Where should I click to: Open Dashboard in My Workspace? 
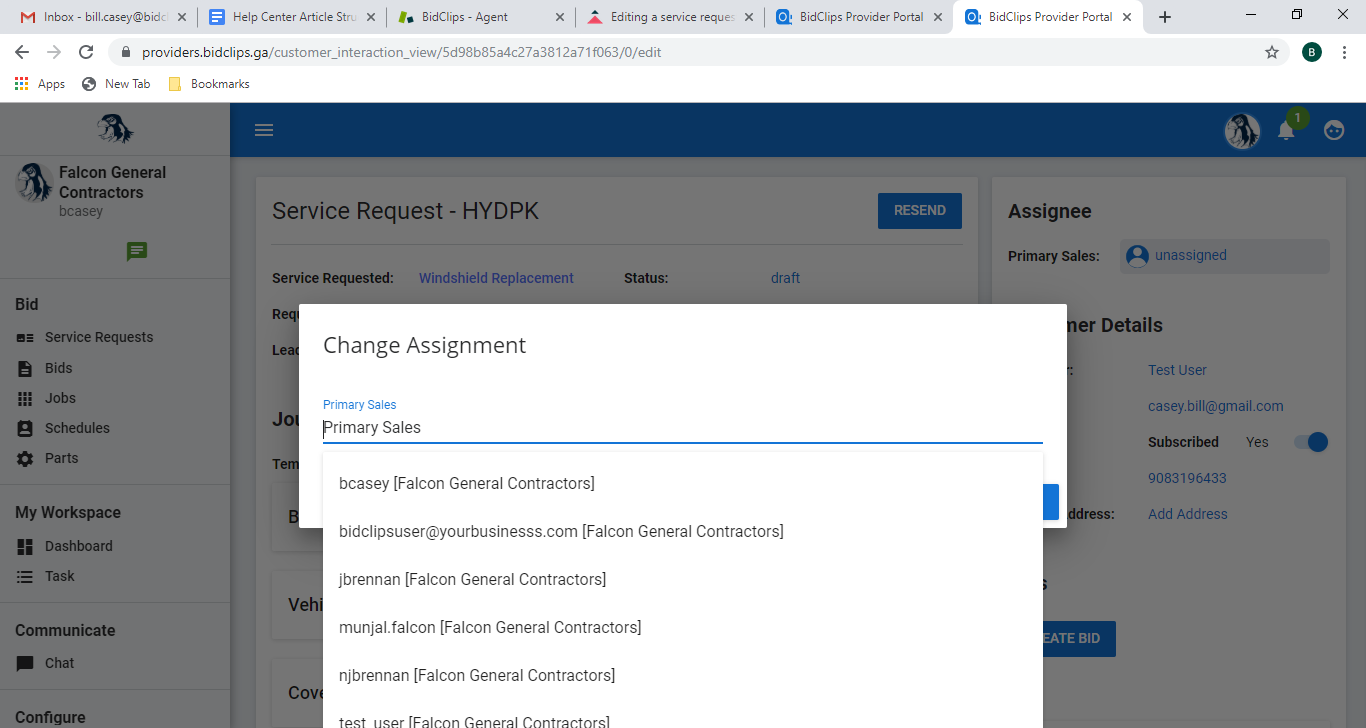click(x=78, y=546)
